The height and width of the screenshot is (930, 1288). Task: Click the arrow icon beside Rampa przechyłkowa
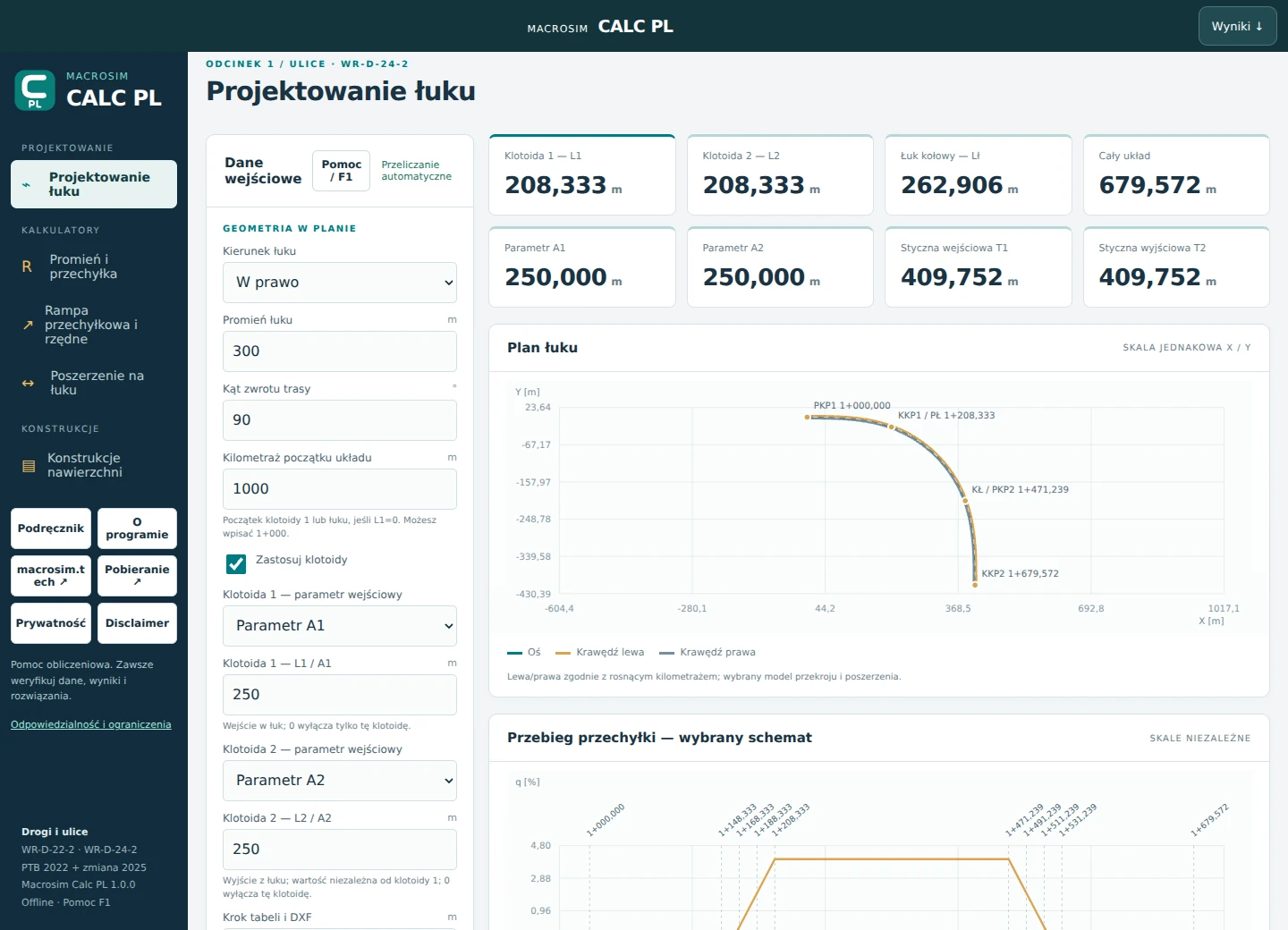[x=28, y=325]
